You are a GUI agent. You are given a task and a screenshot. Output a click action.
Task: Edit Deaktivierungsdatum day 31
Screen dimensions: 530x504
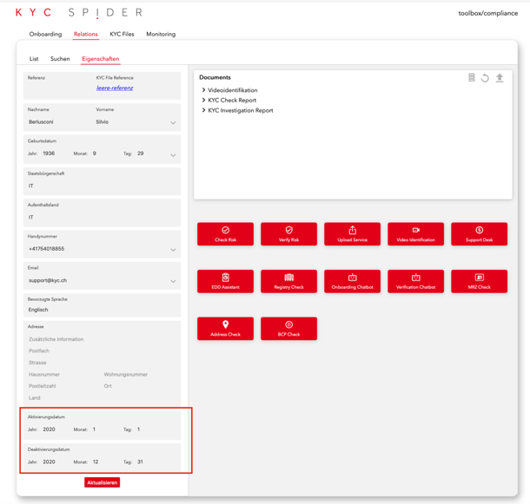click(140, 462)
